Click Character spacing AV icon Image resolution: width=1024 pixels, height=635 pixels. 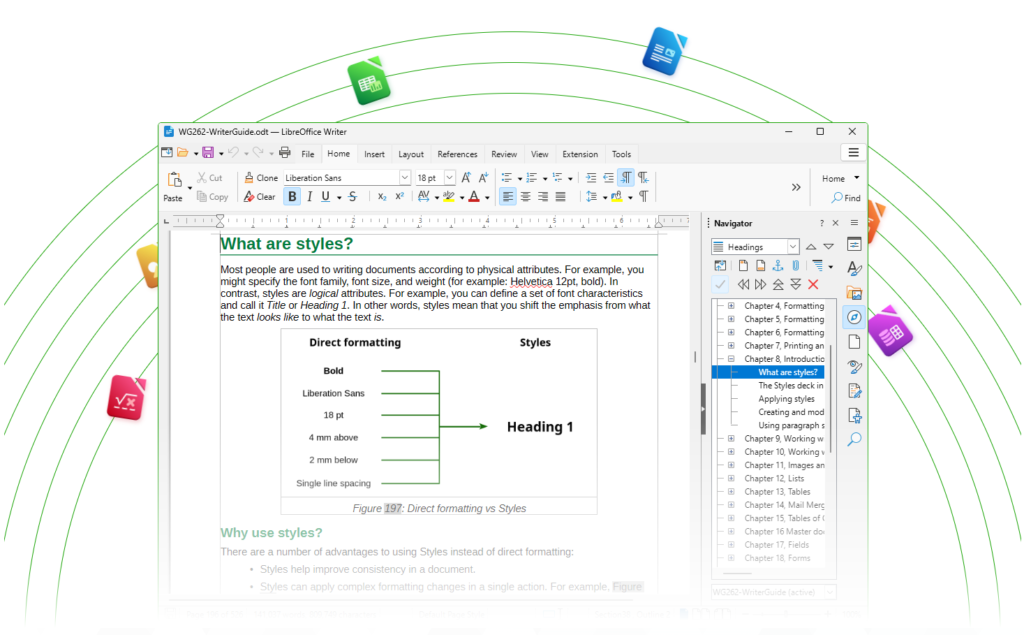tap(423, 197)
